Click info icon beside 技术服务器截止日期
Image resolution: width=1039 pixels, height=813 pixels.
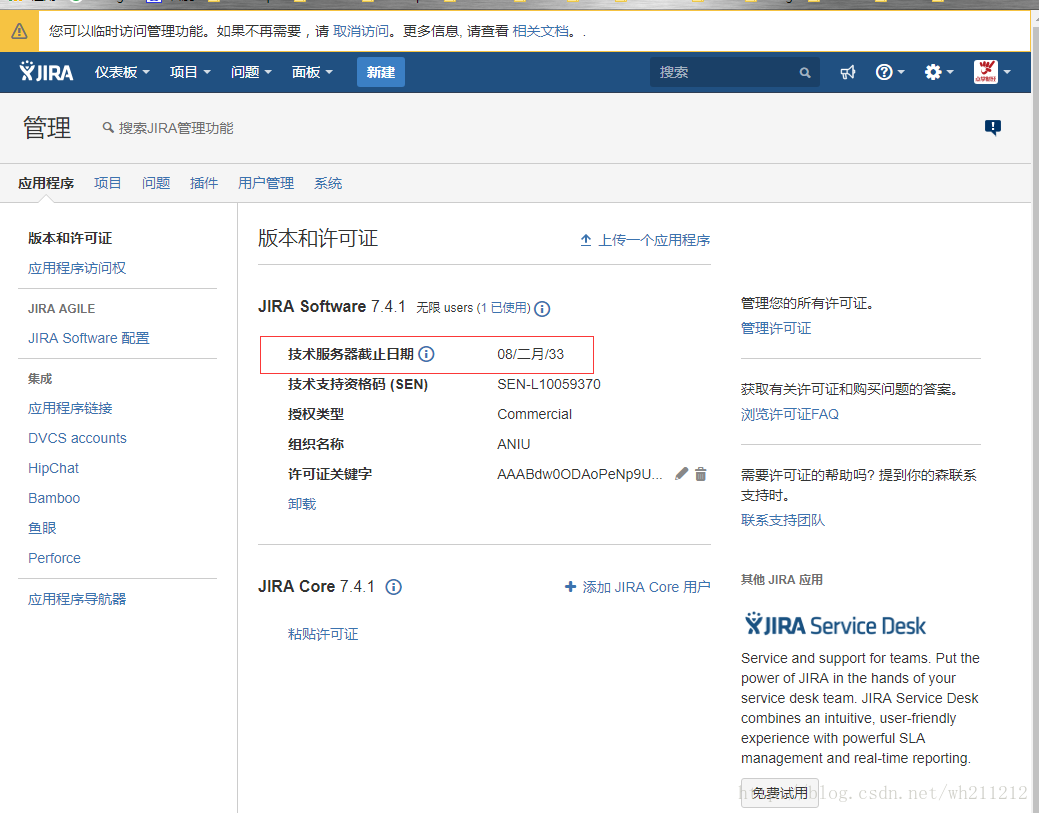click(427, 354)
